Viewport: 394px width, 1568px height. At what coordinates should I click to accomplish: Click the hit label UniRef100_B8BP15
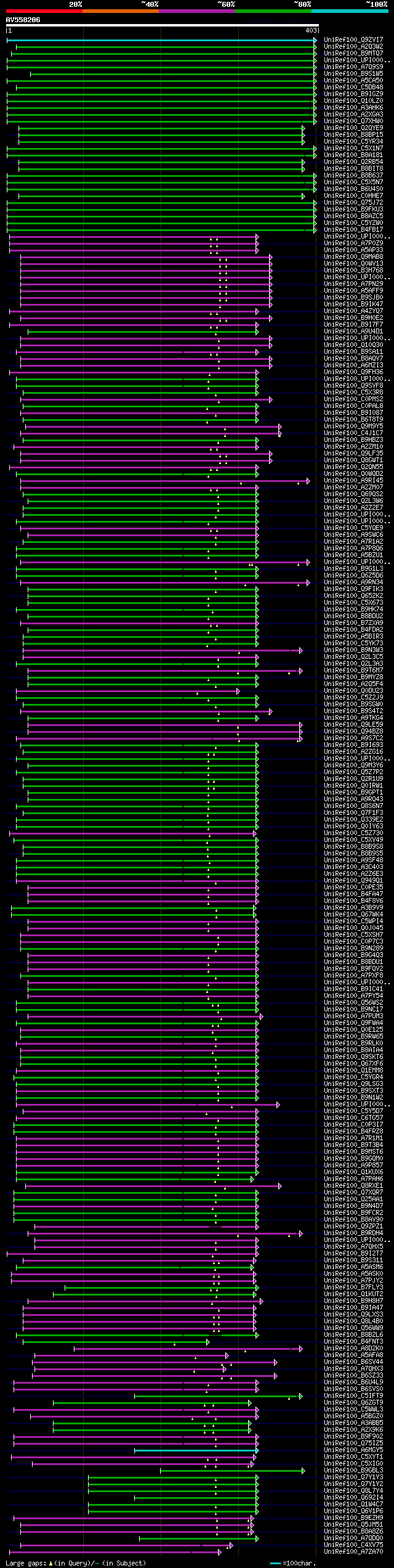pyautogui.click(x=353, y=135)
